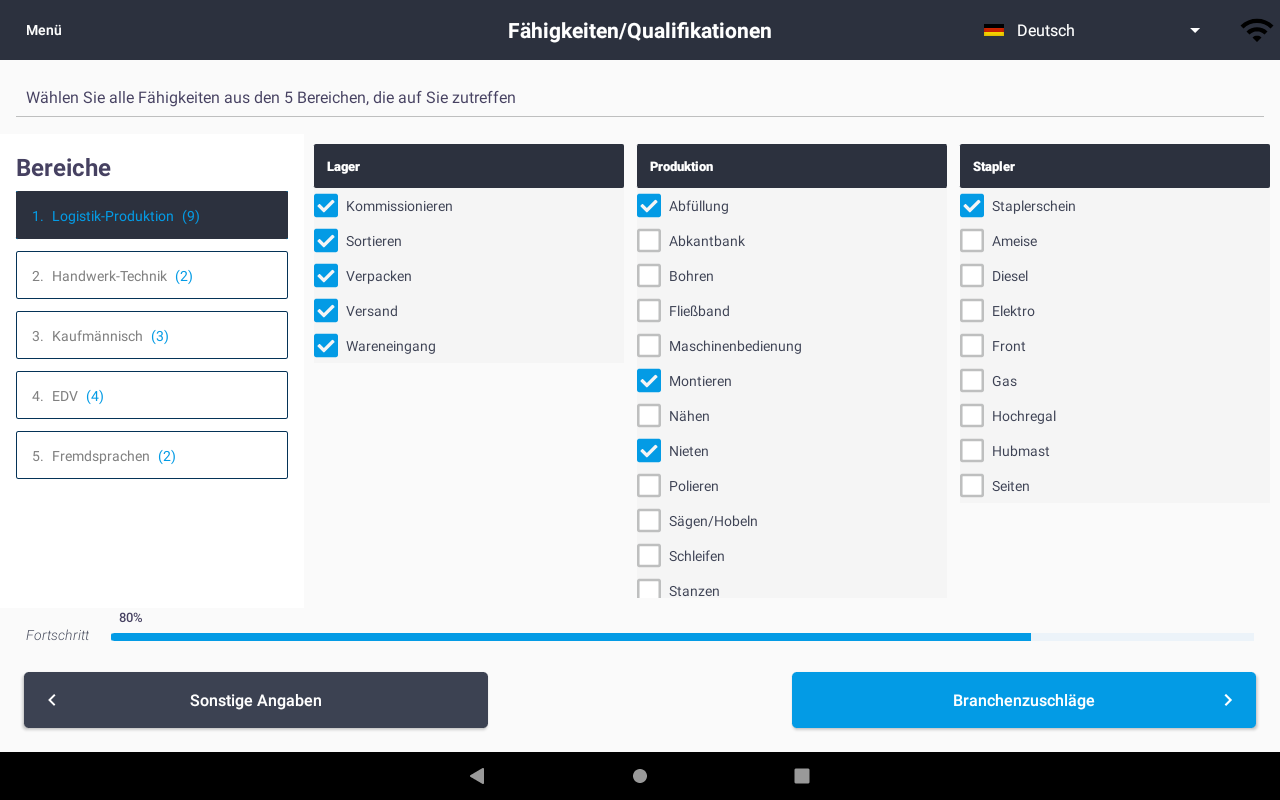Go back to Sonstige Angaben
This screenshot has height=800, width=1280.
256,700
